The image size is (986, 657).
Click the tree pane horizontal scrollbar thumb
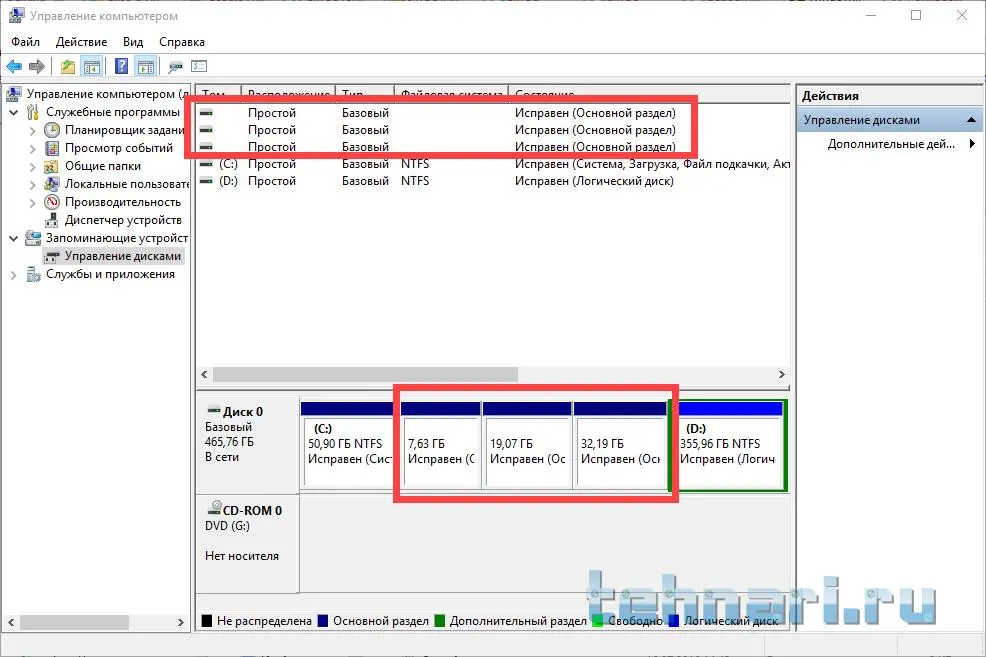pos(74,622)
